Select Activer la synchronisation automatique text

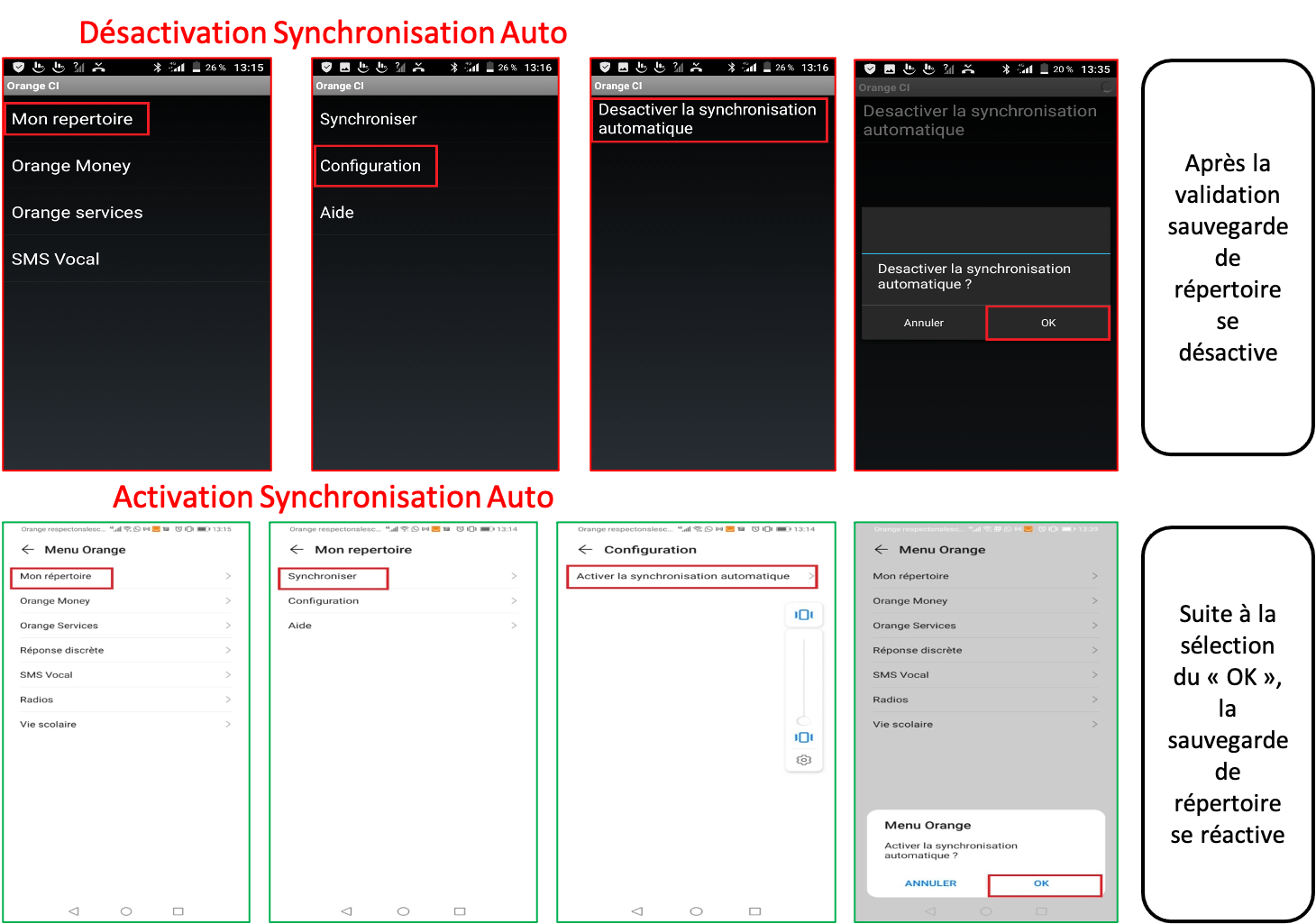pyautogui.click(x=683, y=576)
